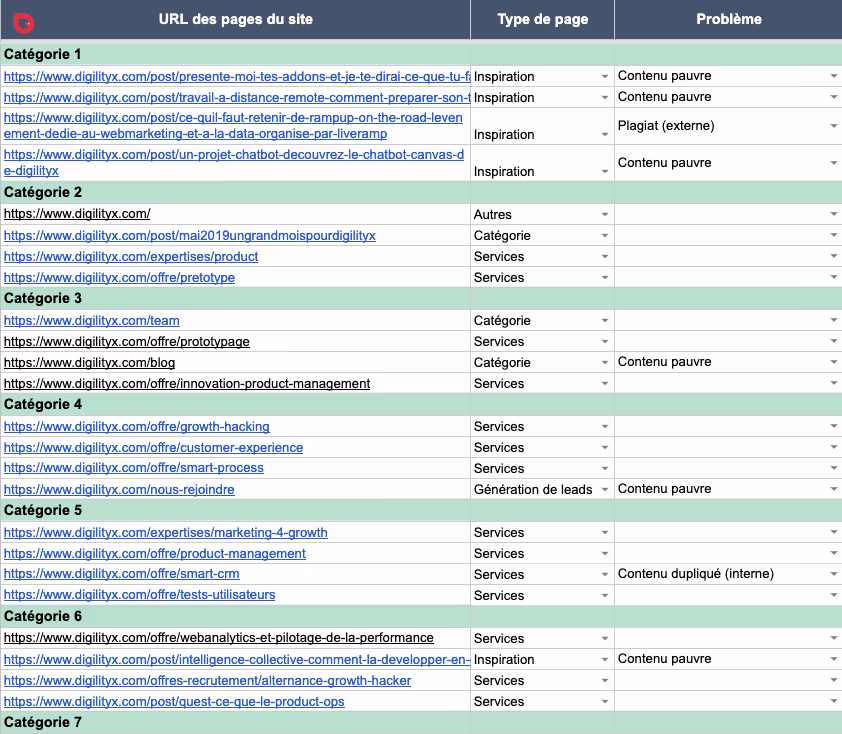Open Type de page dropdown for chatbot-canvas row
The image size is (842, 734).
coord(605,172)
